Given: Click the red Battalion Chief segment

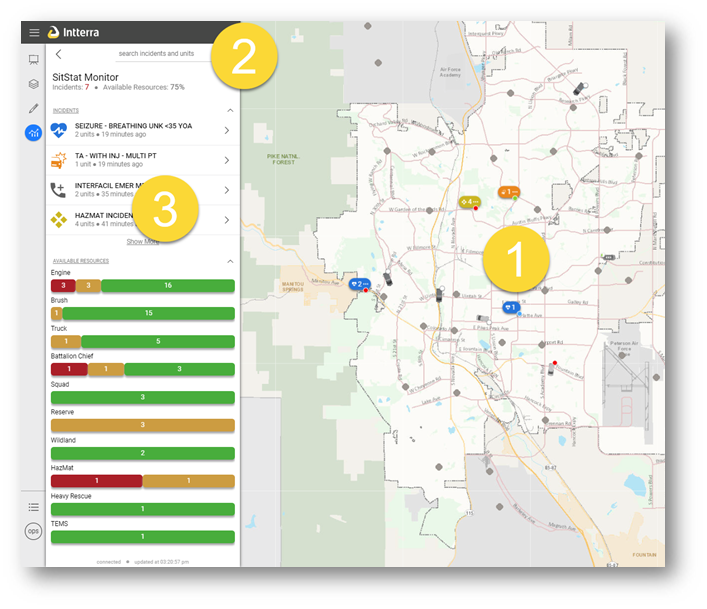Looking at the screenshot, I should [69, 369].
